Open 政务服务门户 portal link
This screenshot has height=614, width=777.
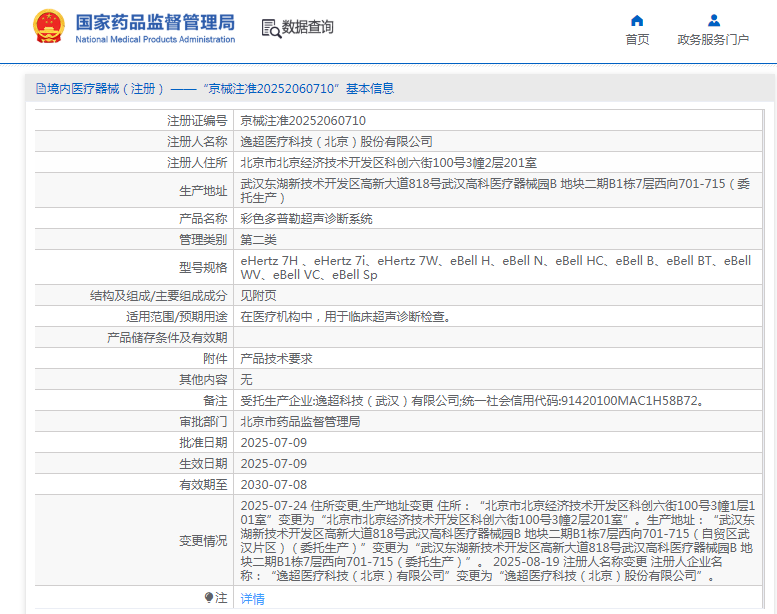pyautogui.click(x=713, y=40)
